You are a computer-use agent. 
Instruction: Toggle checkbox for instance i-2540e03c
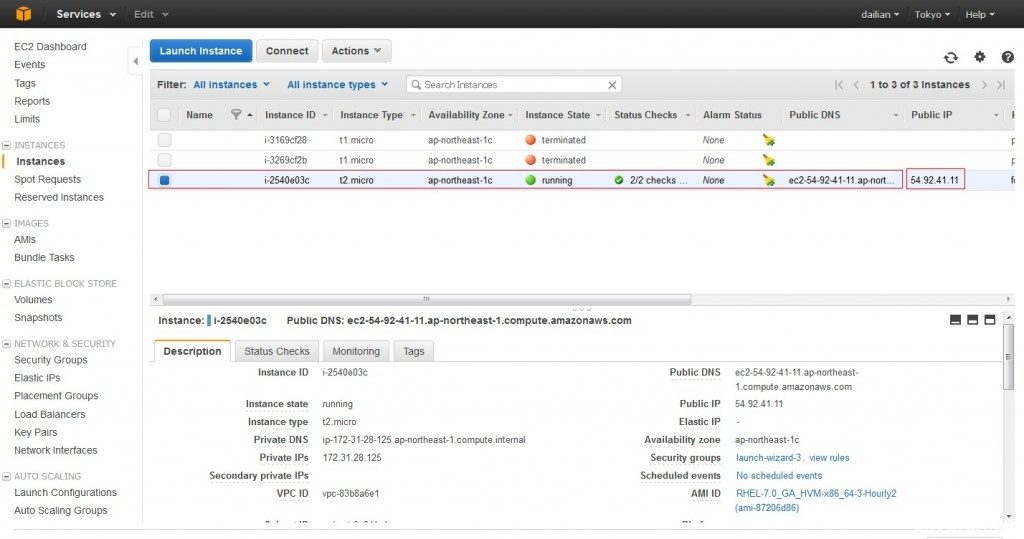pyautogui.click(x=165, y=181)
